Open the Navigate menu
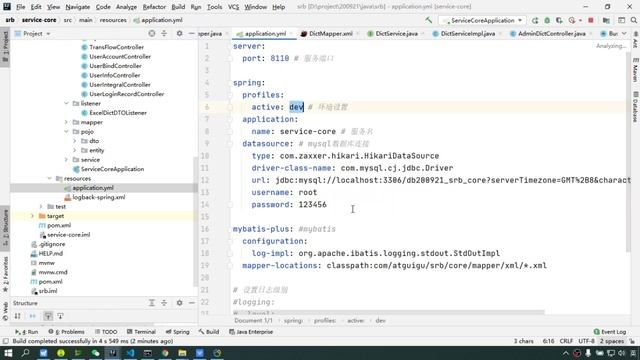Viewport: 640px width, 360px height. point(78,7)
